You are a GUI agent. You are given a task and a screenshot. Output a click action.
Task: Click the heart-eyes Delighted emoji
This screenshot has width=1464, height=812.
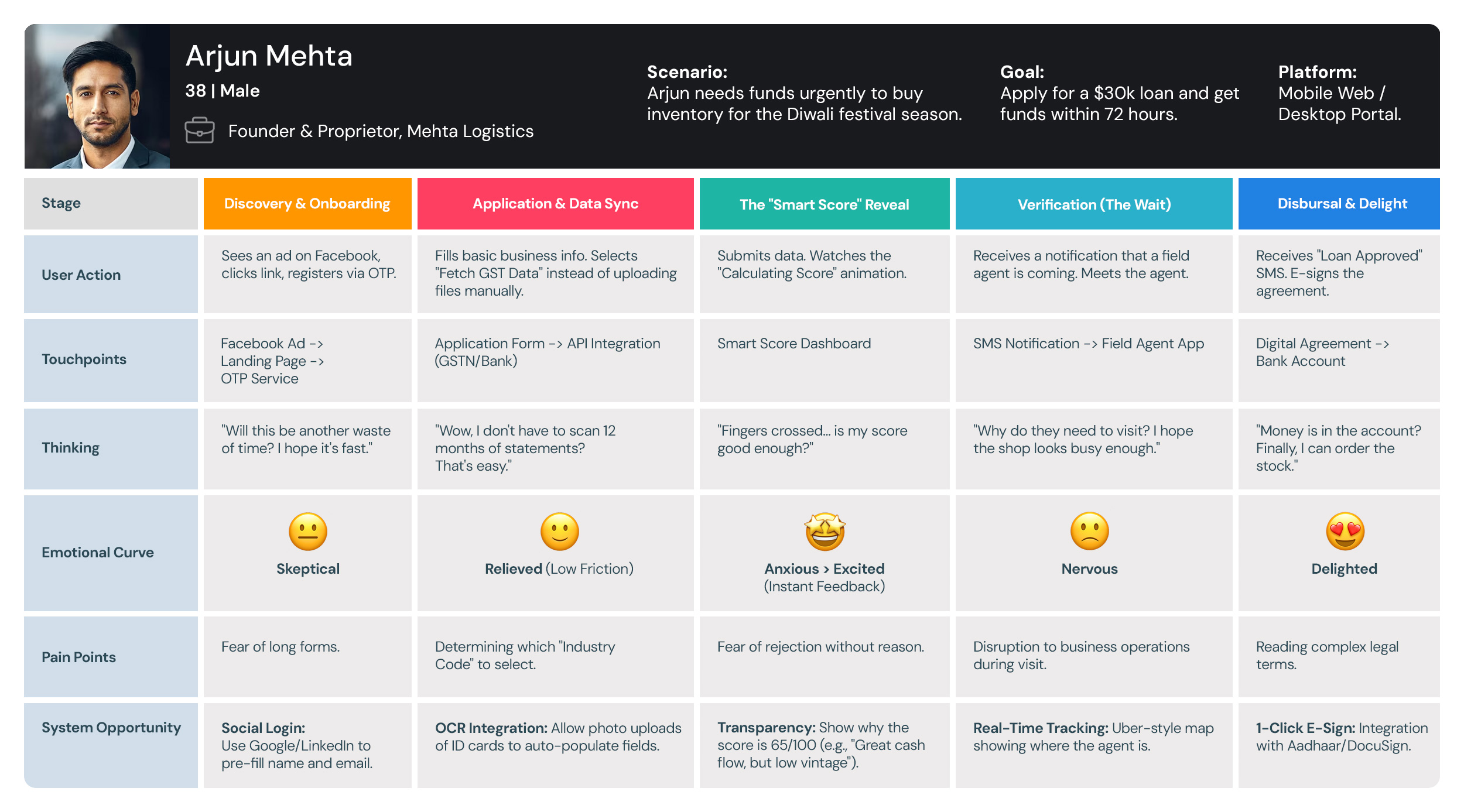click(1345, 532)
